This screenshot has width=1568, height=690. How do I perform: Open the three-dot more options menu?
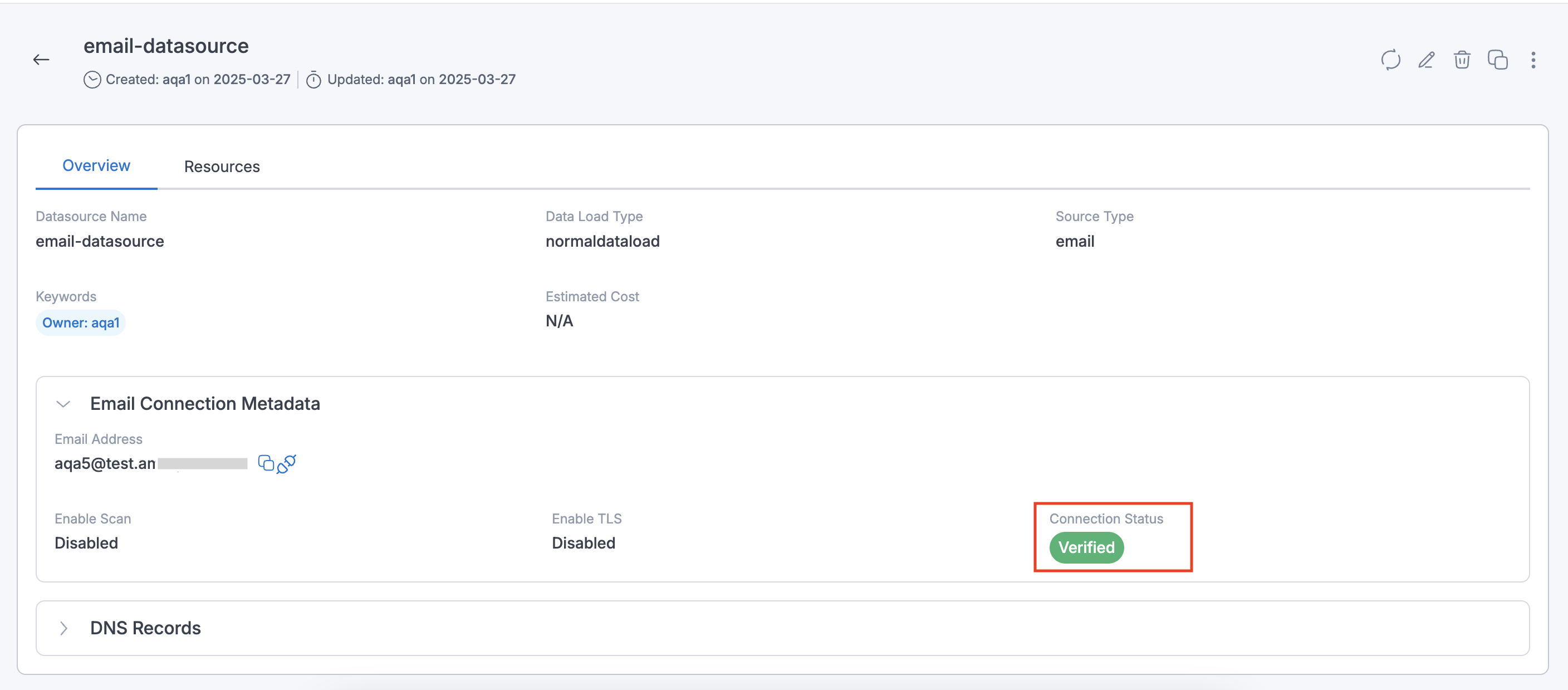(x=1533, y=60)
